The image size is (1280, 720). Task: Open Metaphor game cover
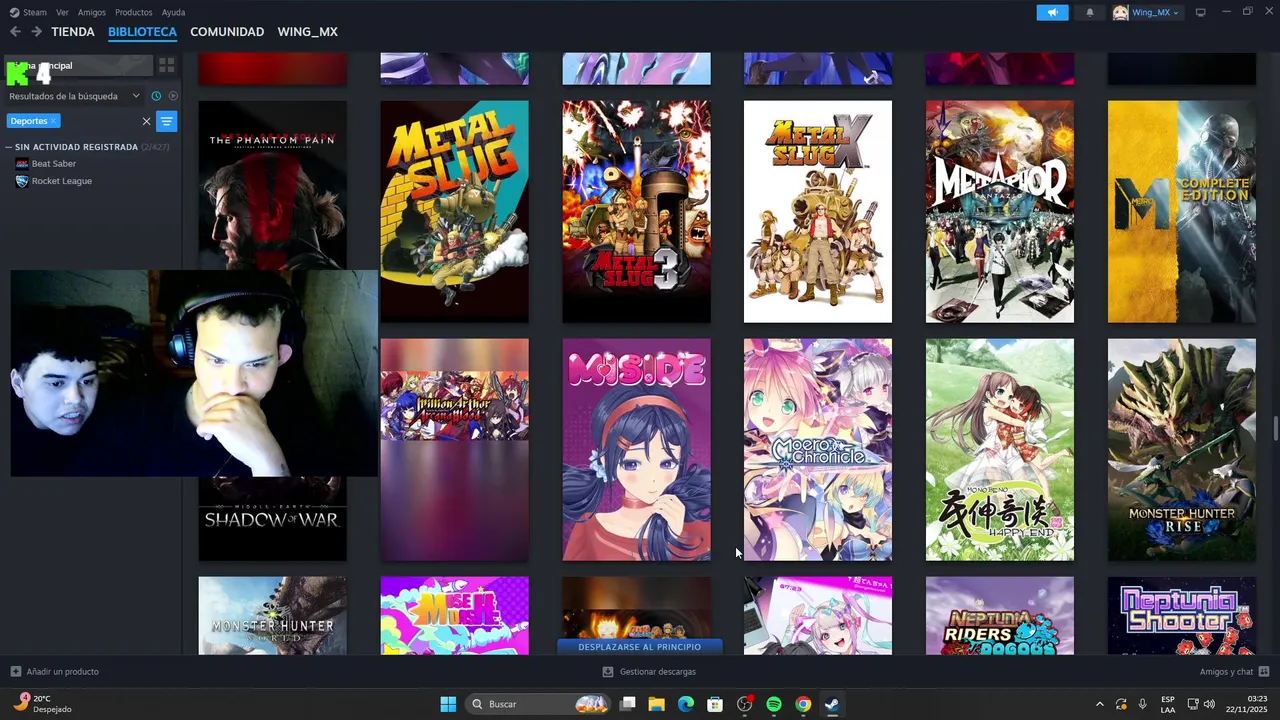click(x=1000, y=211)
